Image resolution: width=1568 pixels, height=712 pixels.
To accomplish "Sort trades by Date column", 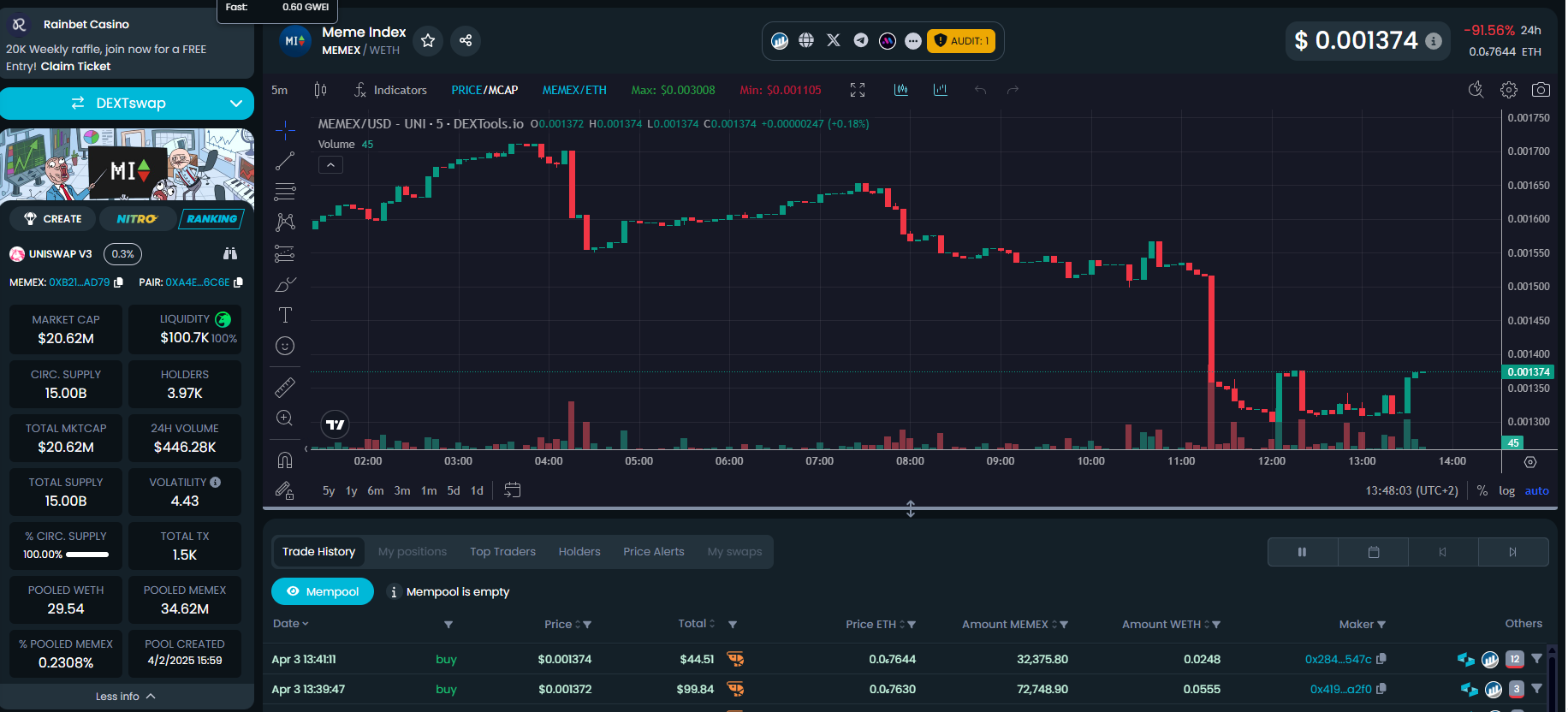I will (x=291, y=624).
